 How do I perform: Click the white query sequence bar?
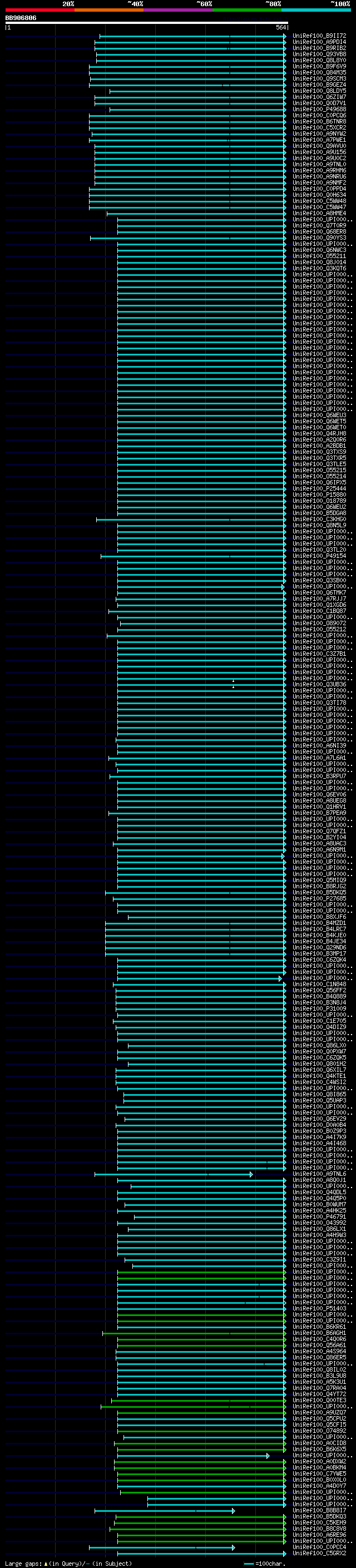point(147,22)
